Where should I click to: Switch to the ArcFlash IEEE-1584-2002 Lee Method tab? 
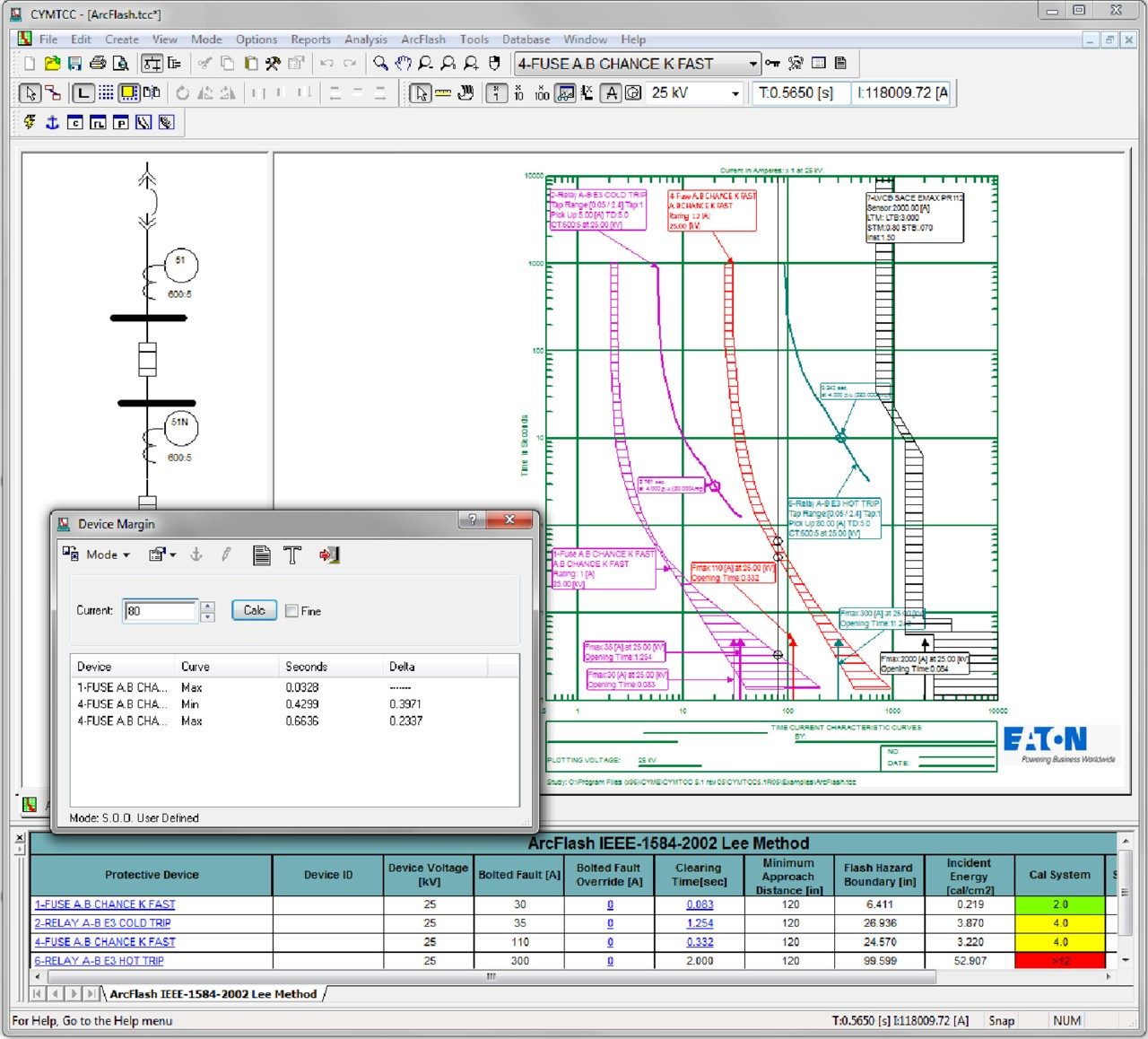211,994
